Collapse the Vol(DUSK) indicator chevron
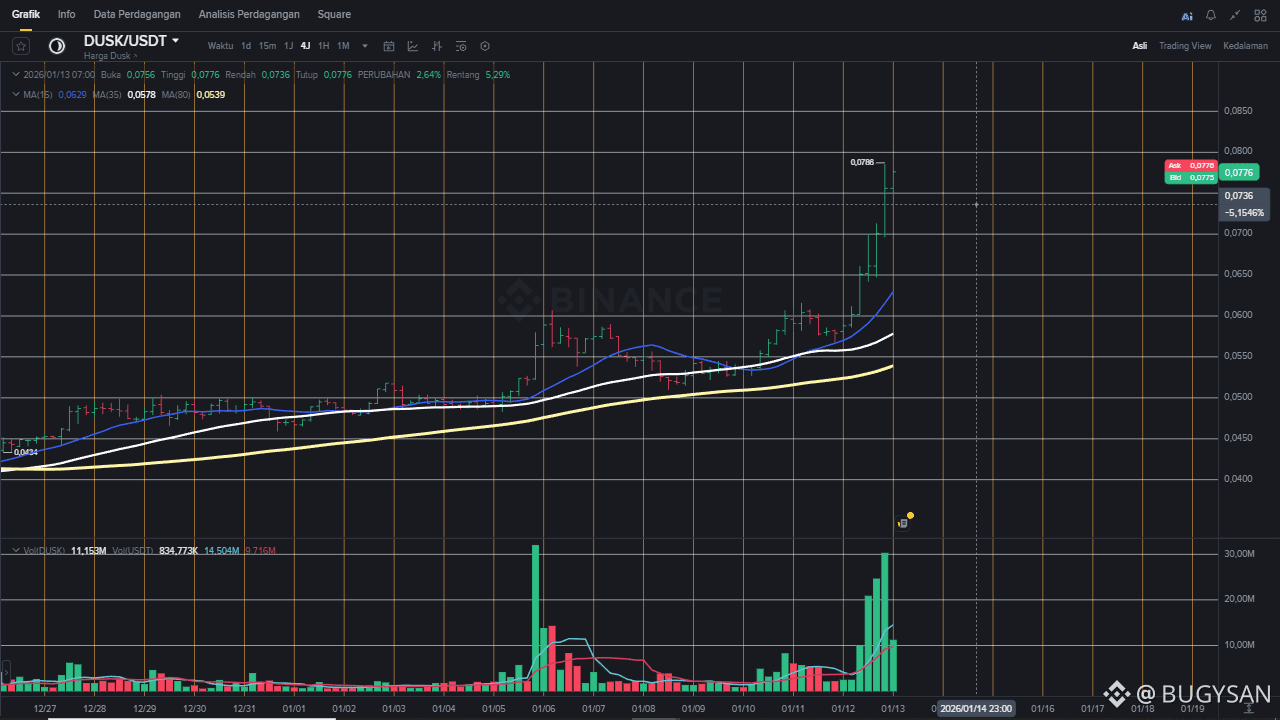1280x720 pixels. pyautogui.click(x=15, y=550)
